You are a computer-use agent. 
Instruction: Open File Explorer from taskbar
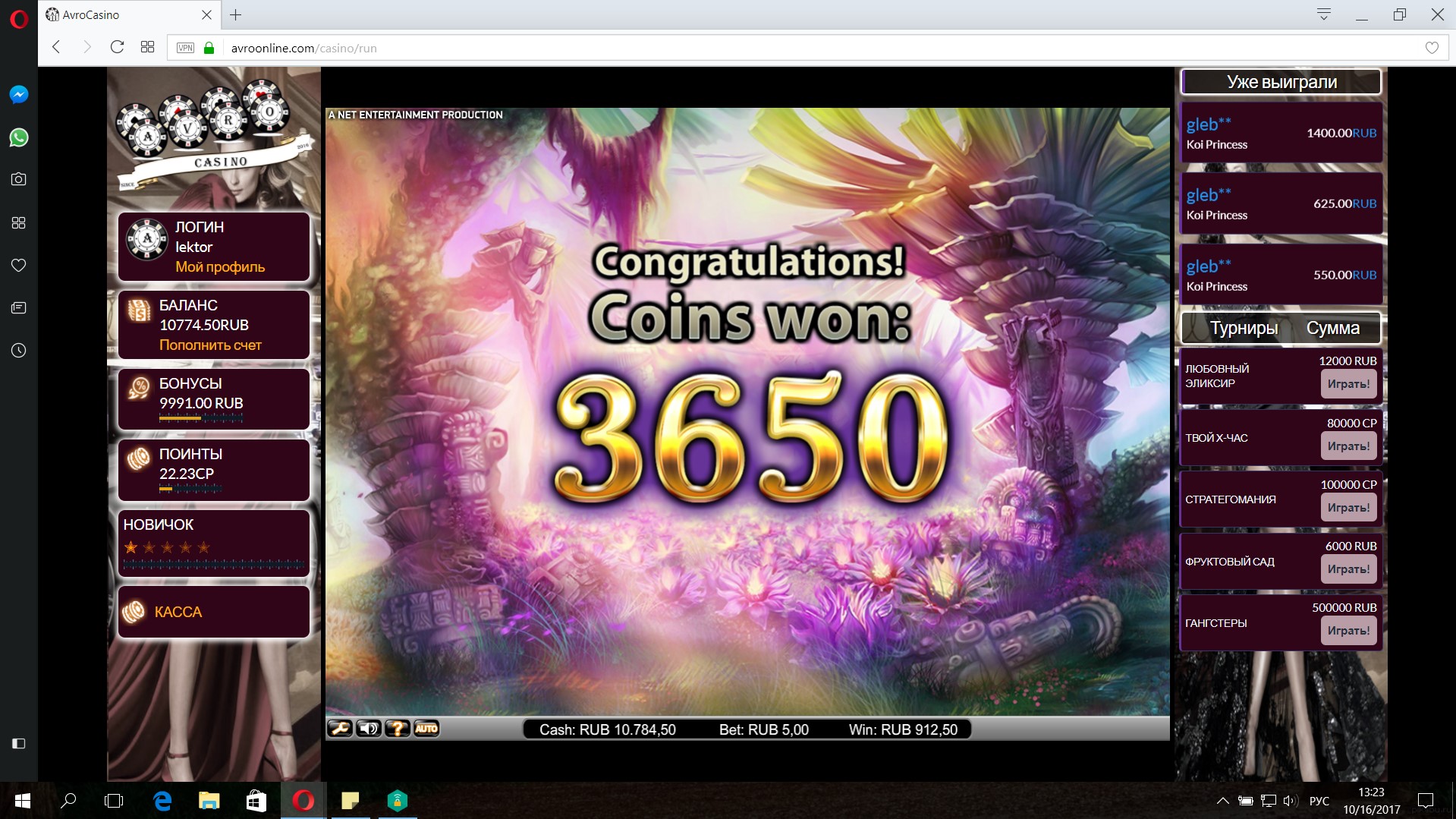coord(209,801)
